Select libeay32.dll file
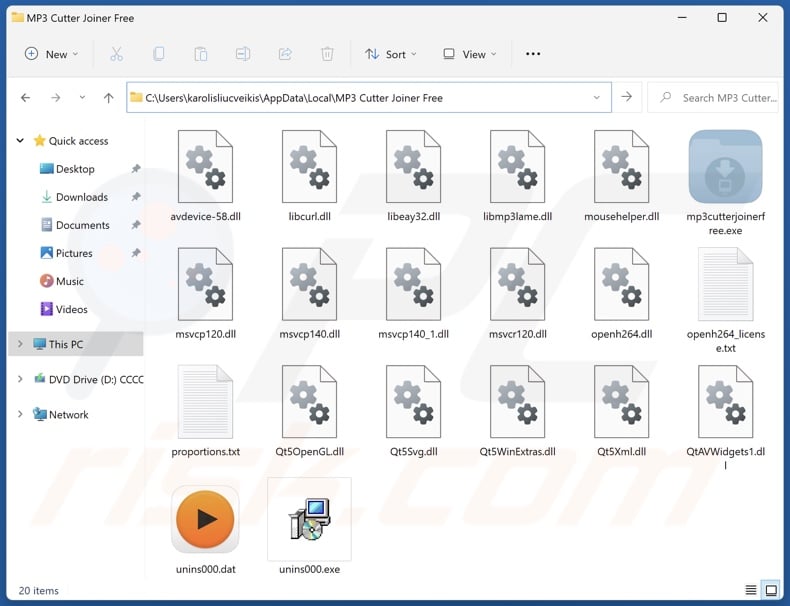Viewport: 790px width, 606px height. 414,176
